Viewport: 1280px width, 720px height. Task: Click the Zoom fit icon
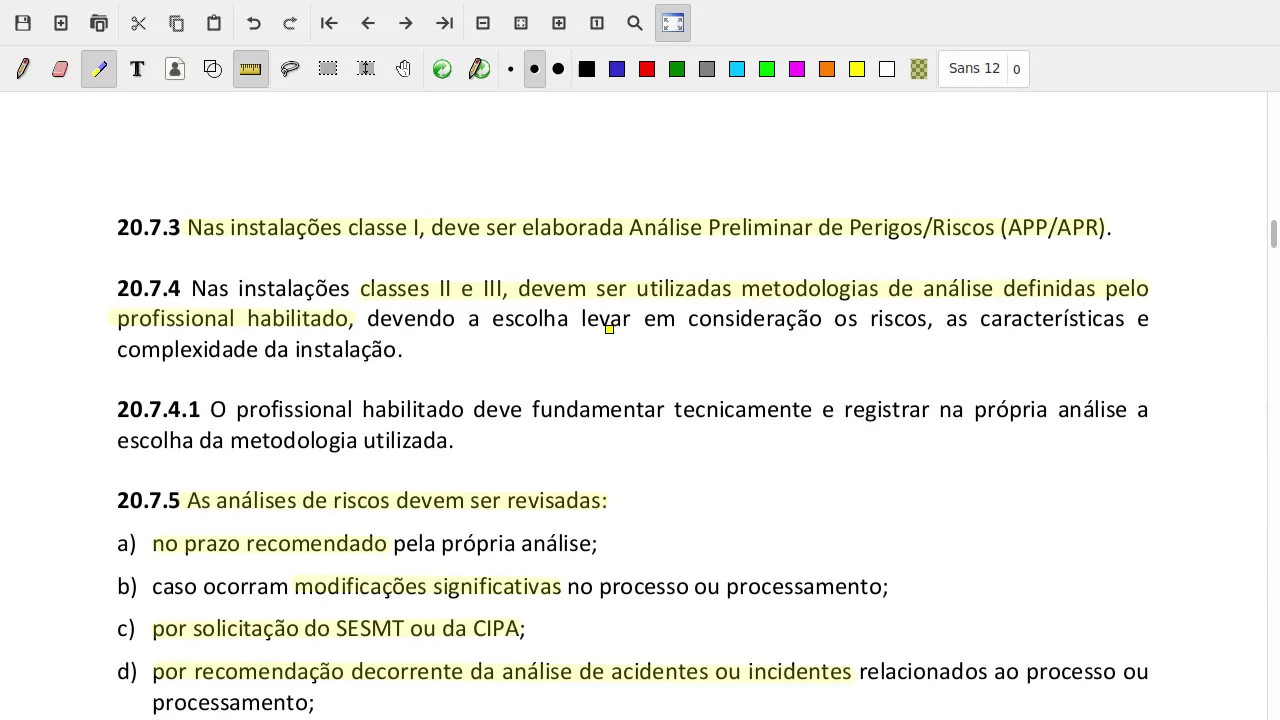[521, 23]
